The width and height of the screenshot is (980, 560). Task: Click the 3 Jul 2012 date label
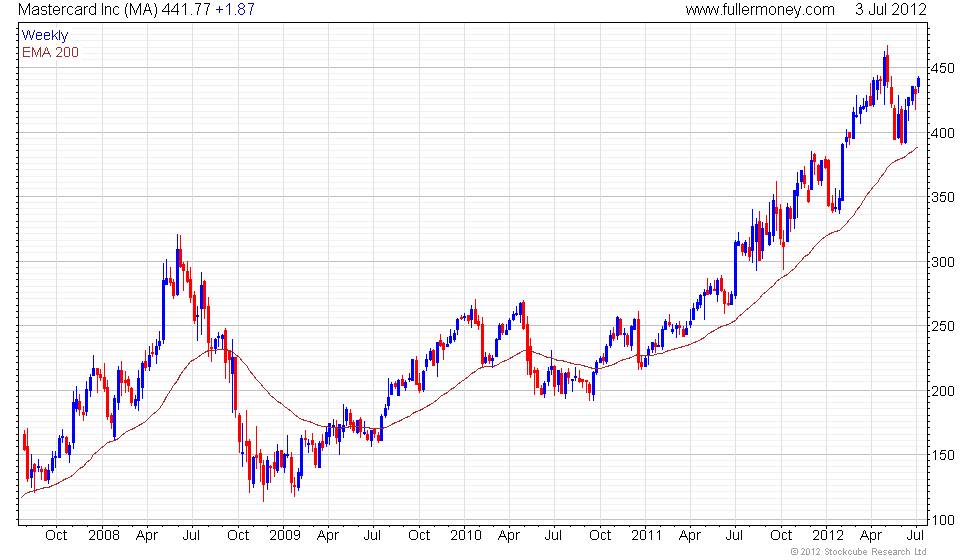click(891, 9)
